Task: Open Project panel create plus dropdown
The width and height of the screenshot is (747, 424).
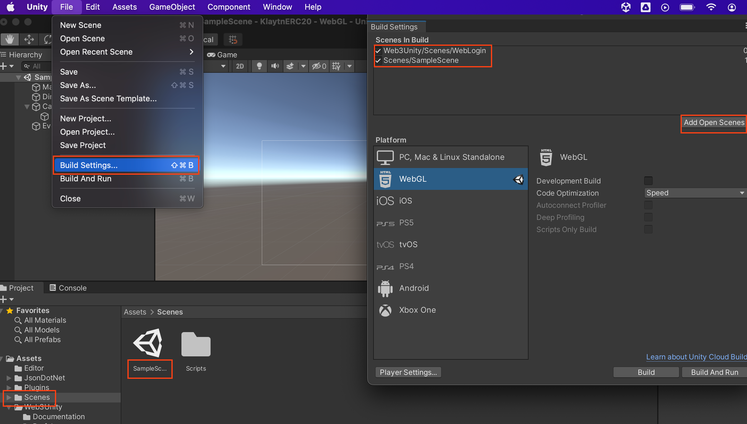Action: 7,299
